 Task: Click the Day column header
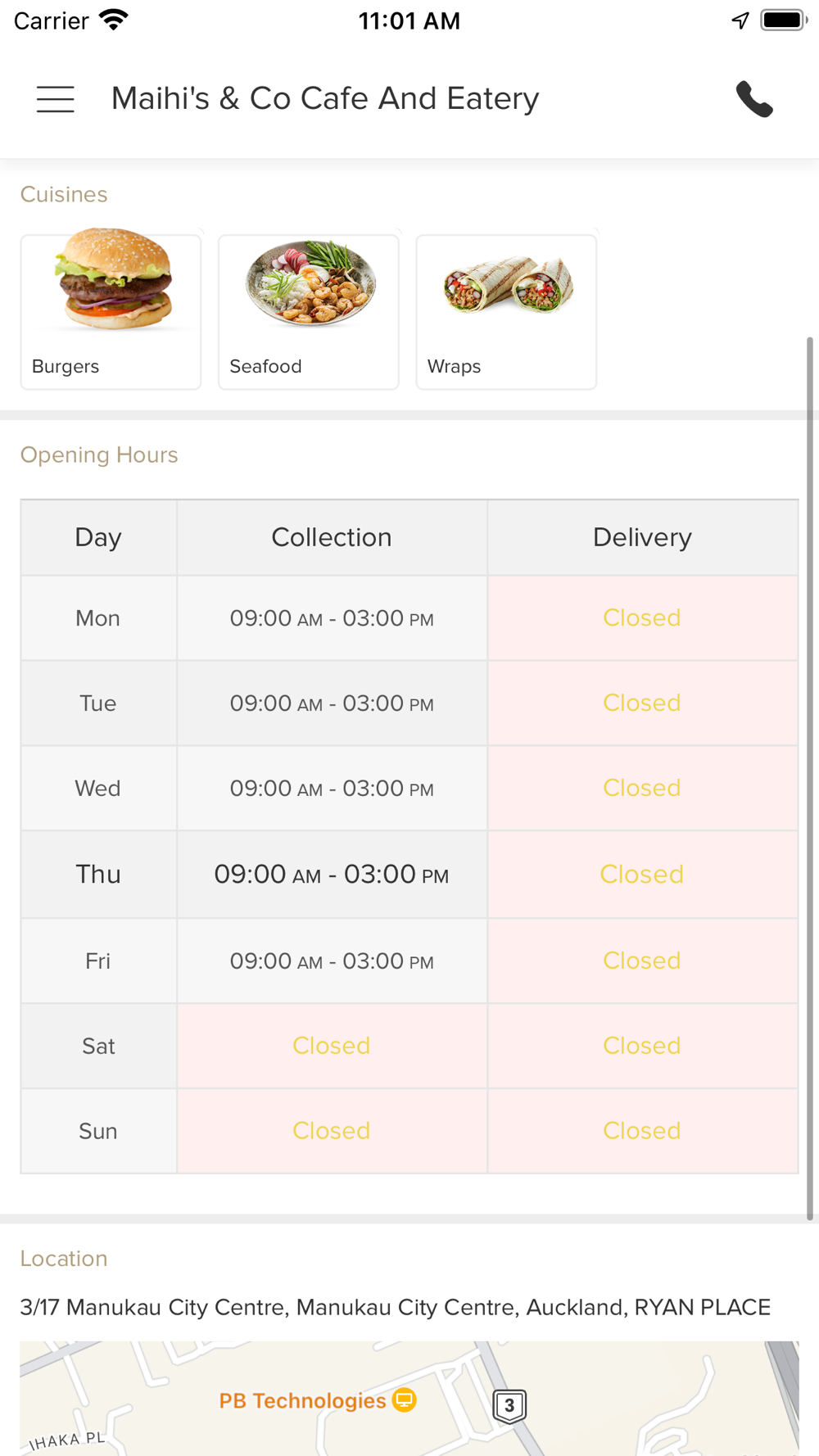[x=98, y=537]
